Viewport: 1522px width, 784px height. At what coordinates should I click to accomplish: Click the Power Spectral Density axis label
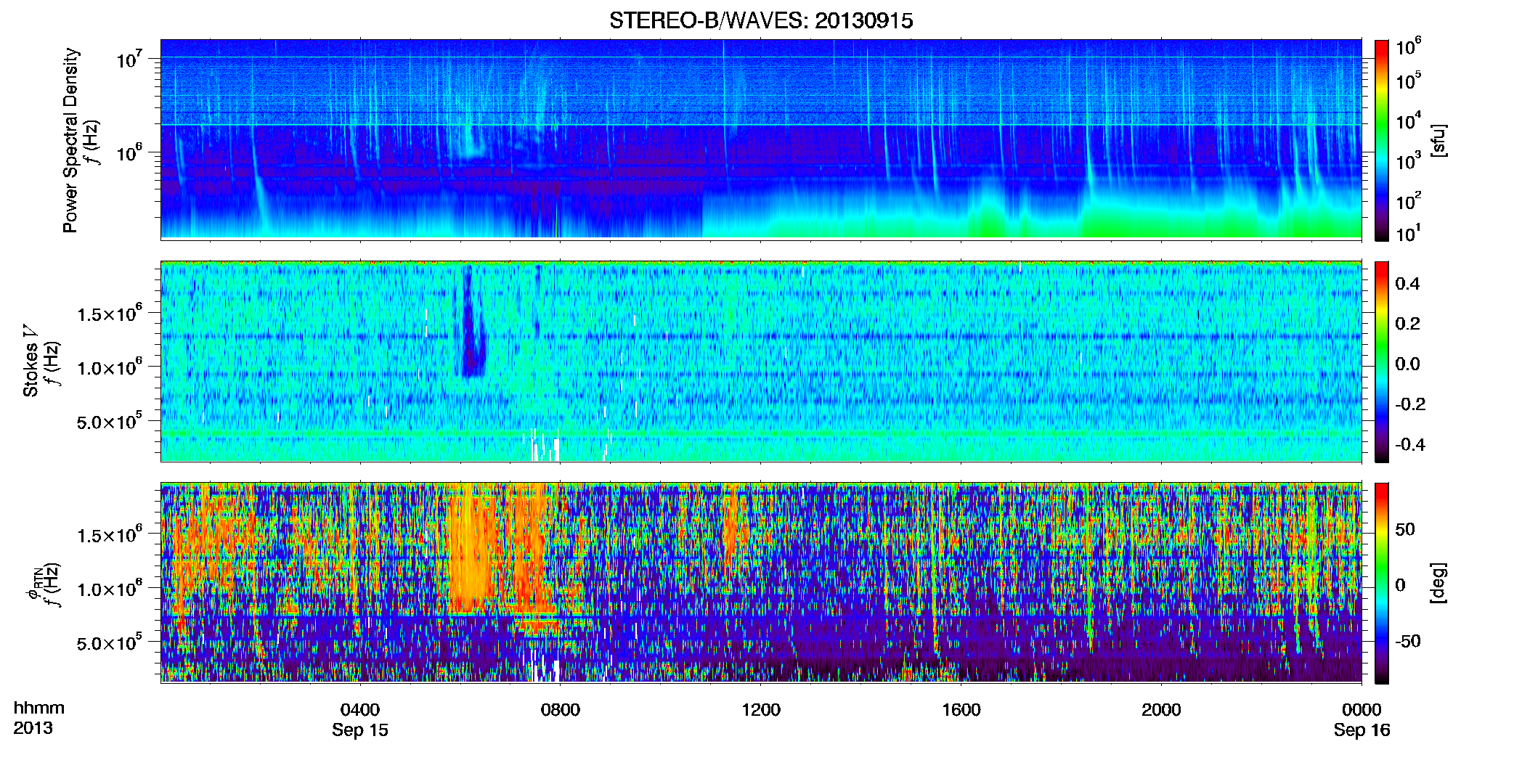tap(70, 140)
